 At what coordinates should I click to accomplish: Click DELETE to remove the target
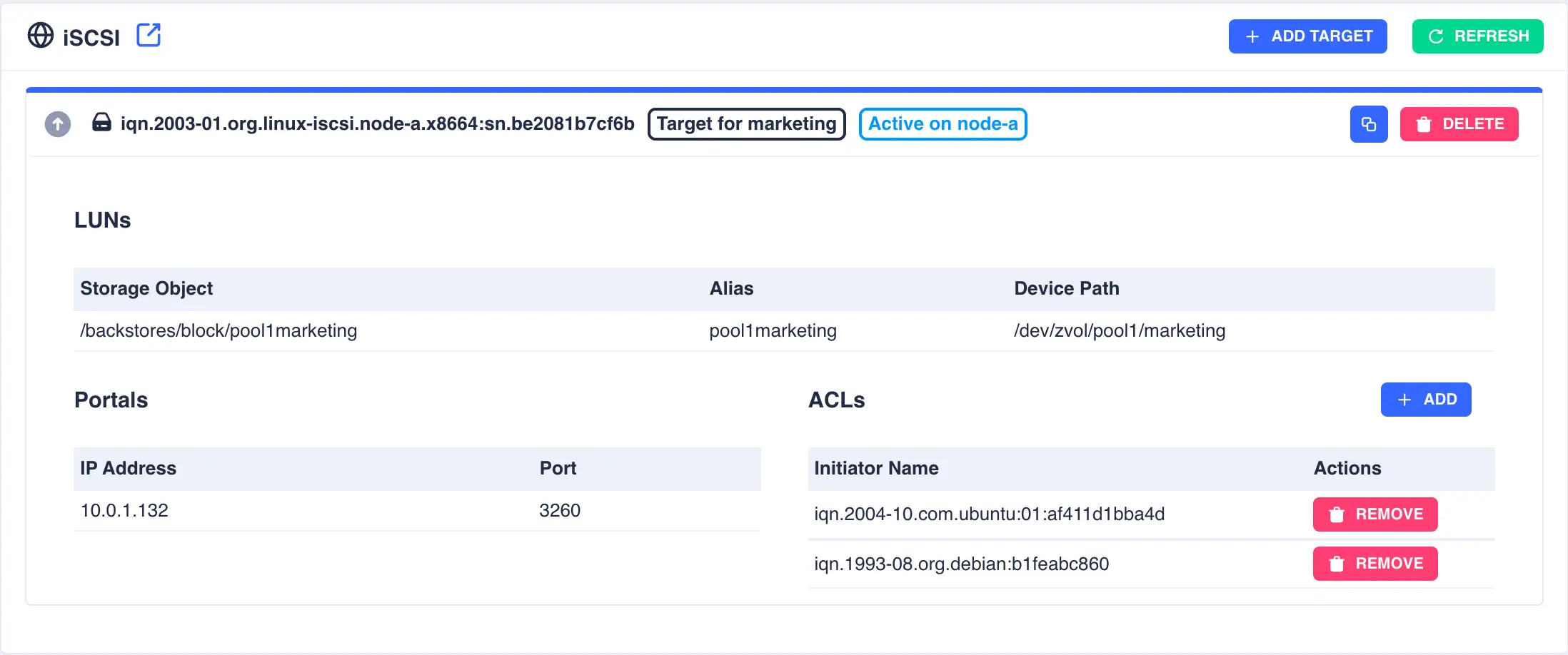1459,123
